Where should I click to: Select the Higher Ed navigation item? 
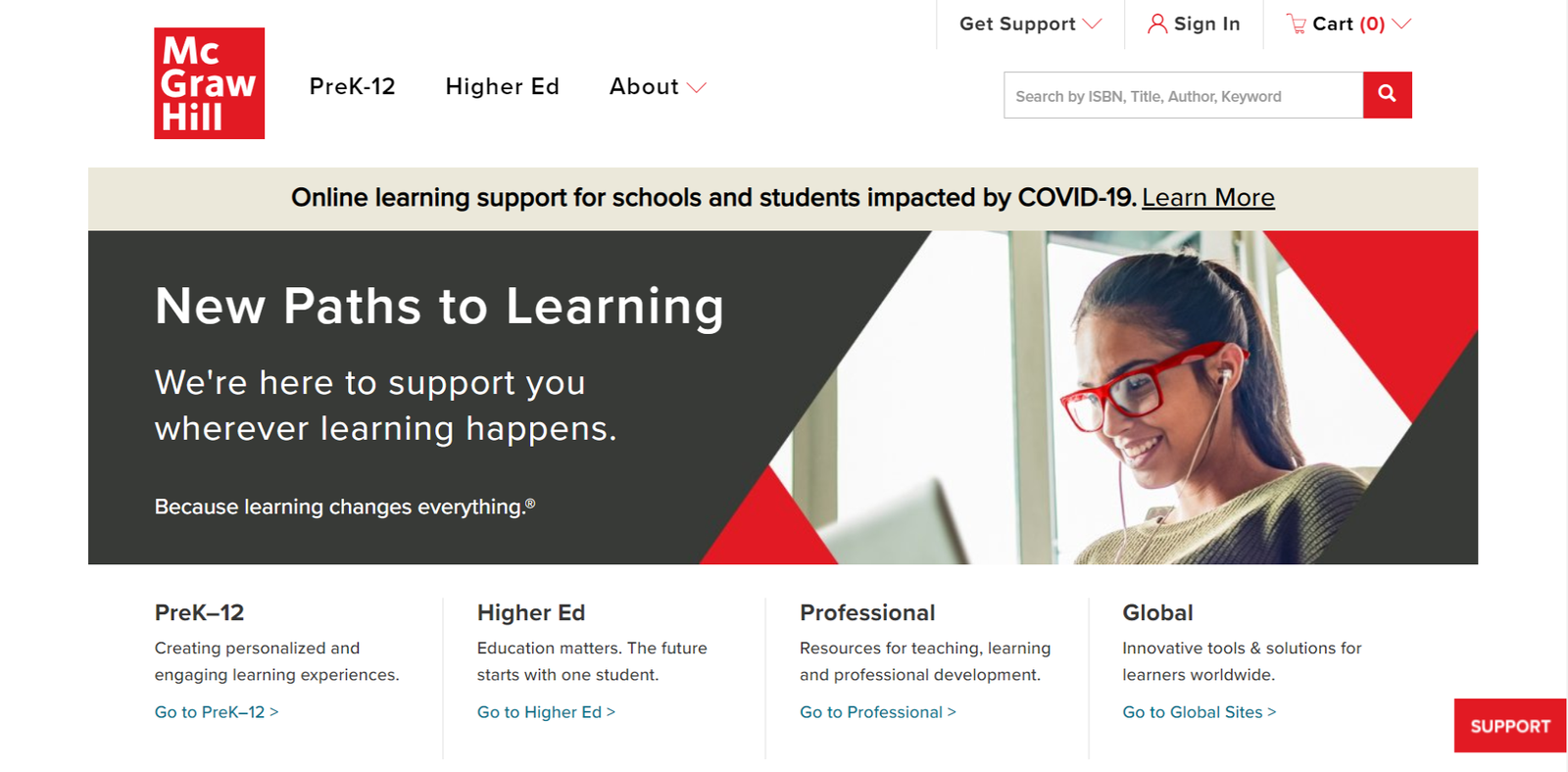pyautogui.click(x=502, y=87)
